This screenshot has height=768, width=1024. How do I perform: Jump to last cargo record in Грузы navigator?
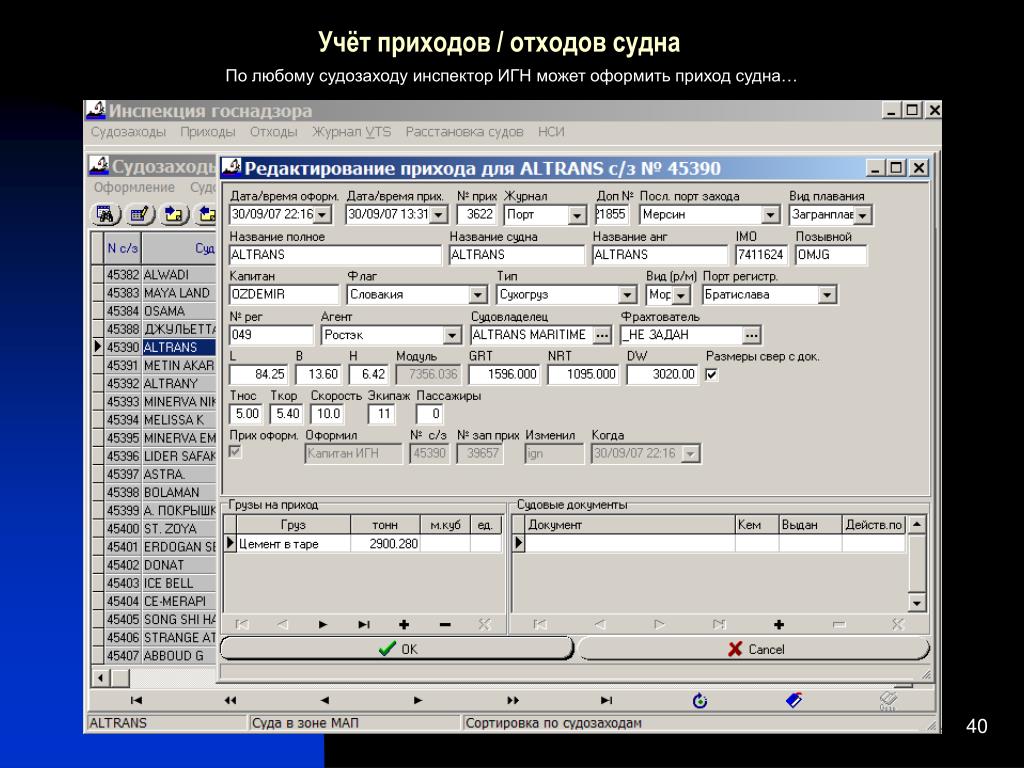click(364, 625)
